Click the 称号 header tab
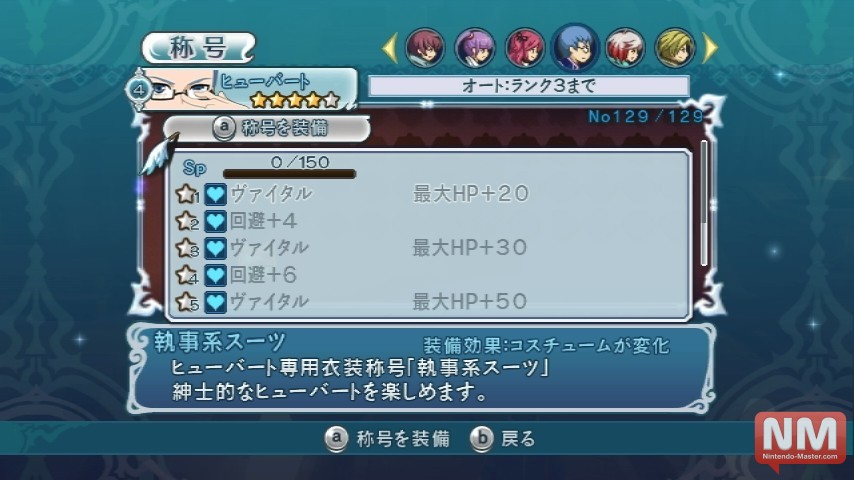Viewport: 854px width, 480px height. point(198,48)
